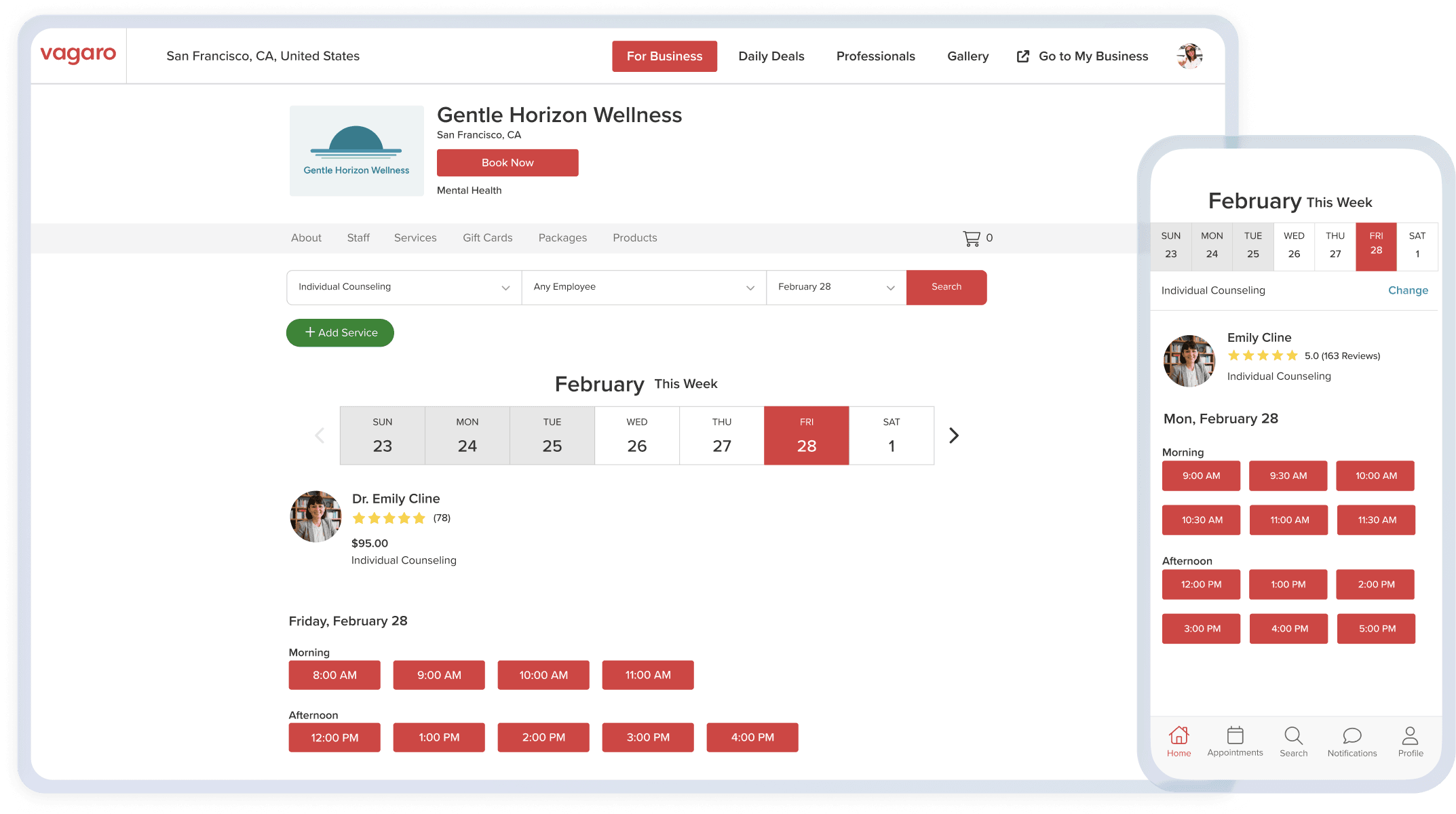Click the Change link on mobile view
Image resolution: width=1456 pixels, height=814 pixels.
coord(1408,290)
